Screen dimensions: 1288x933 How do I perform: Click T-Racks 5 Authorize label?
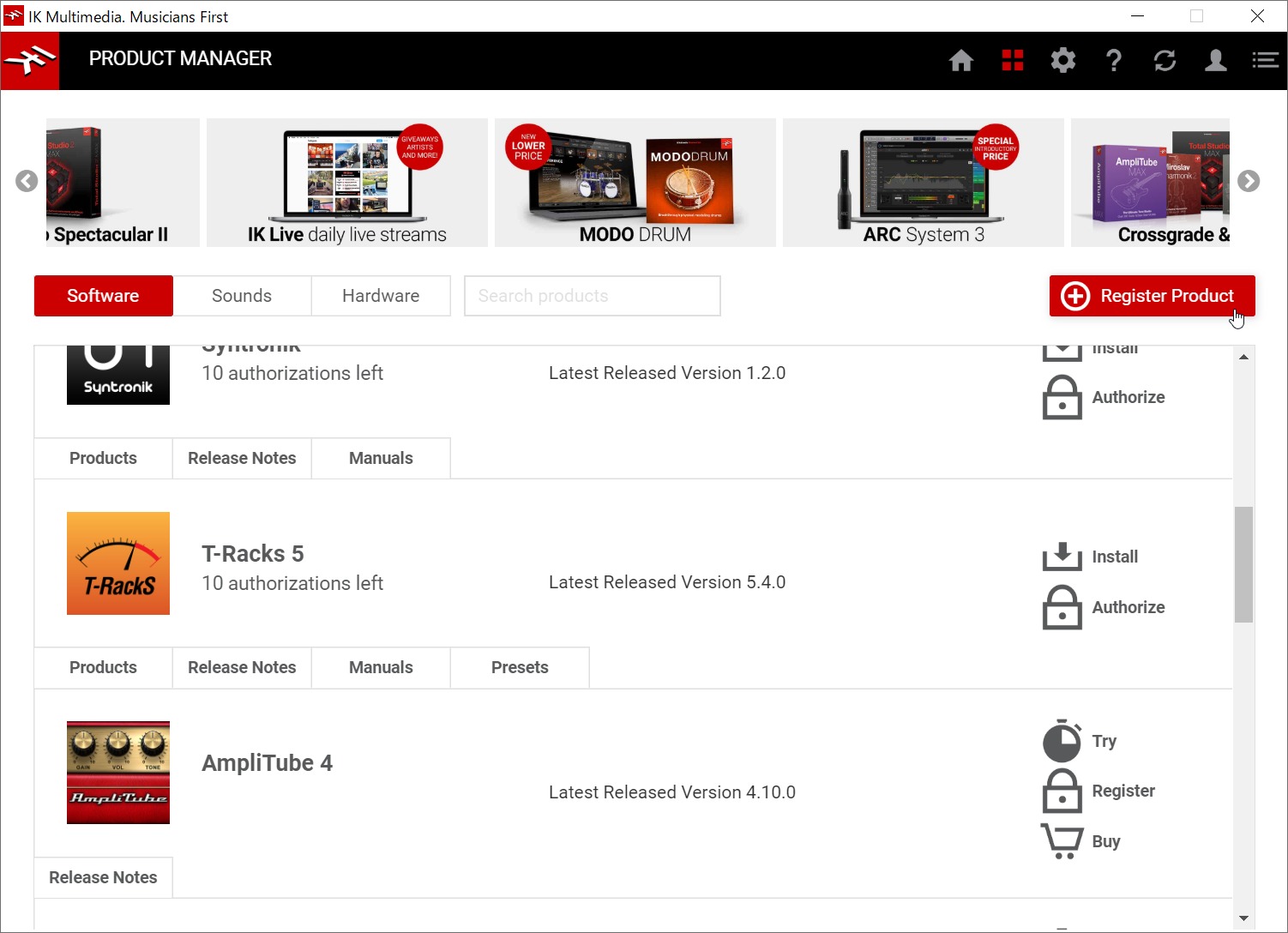[1129, 607]
